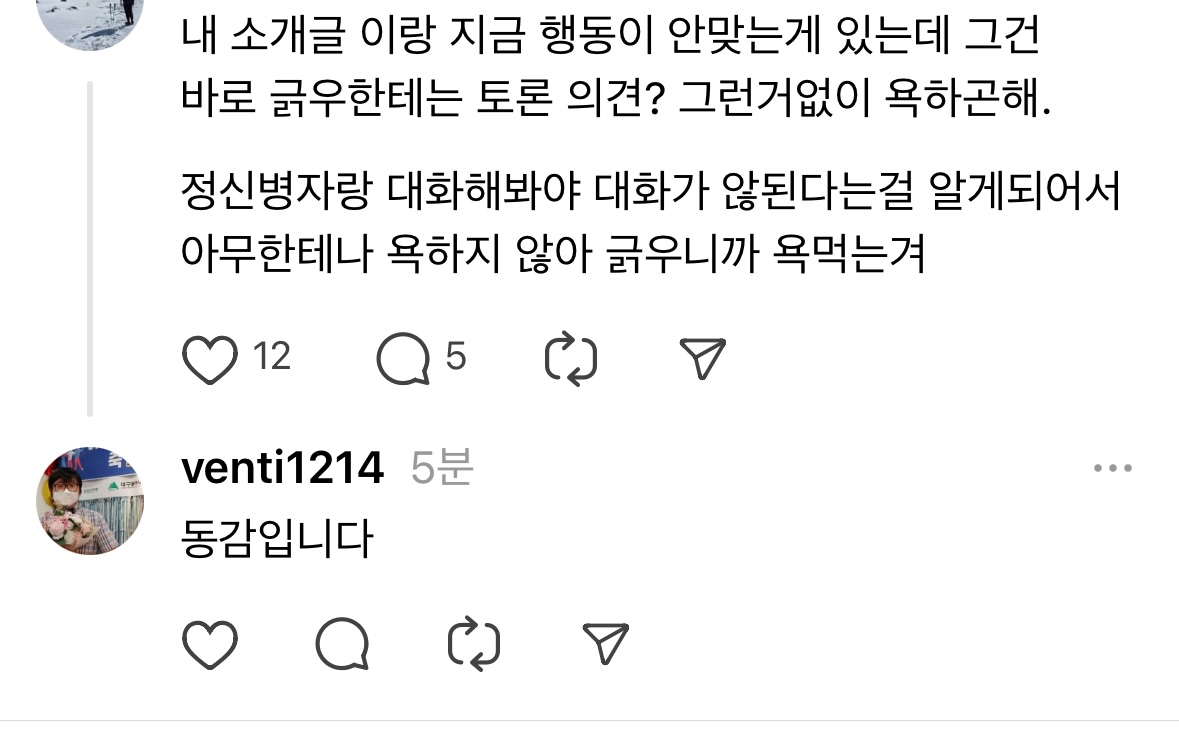
Task: Tap the vertical thread connector line
Action: click(x=90, y=248)
